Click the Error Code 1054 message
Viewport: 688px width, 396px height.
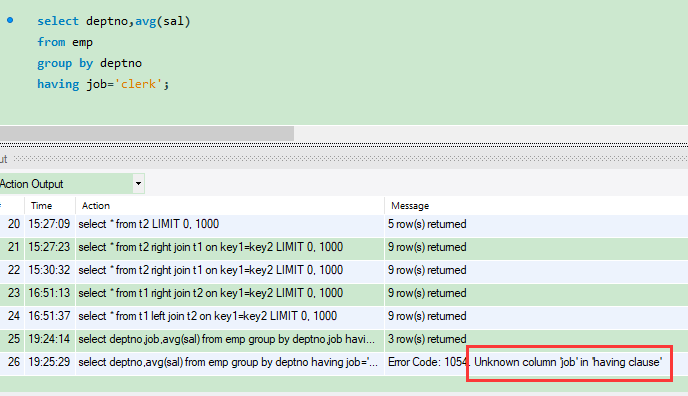tap(525, 362)
